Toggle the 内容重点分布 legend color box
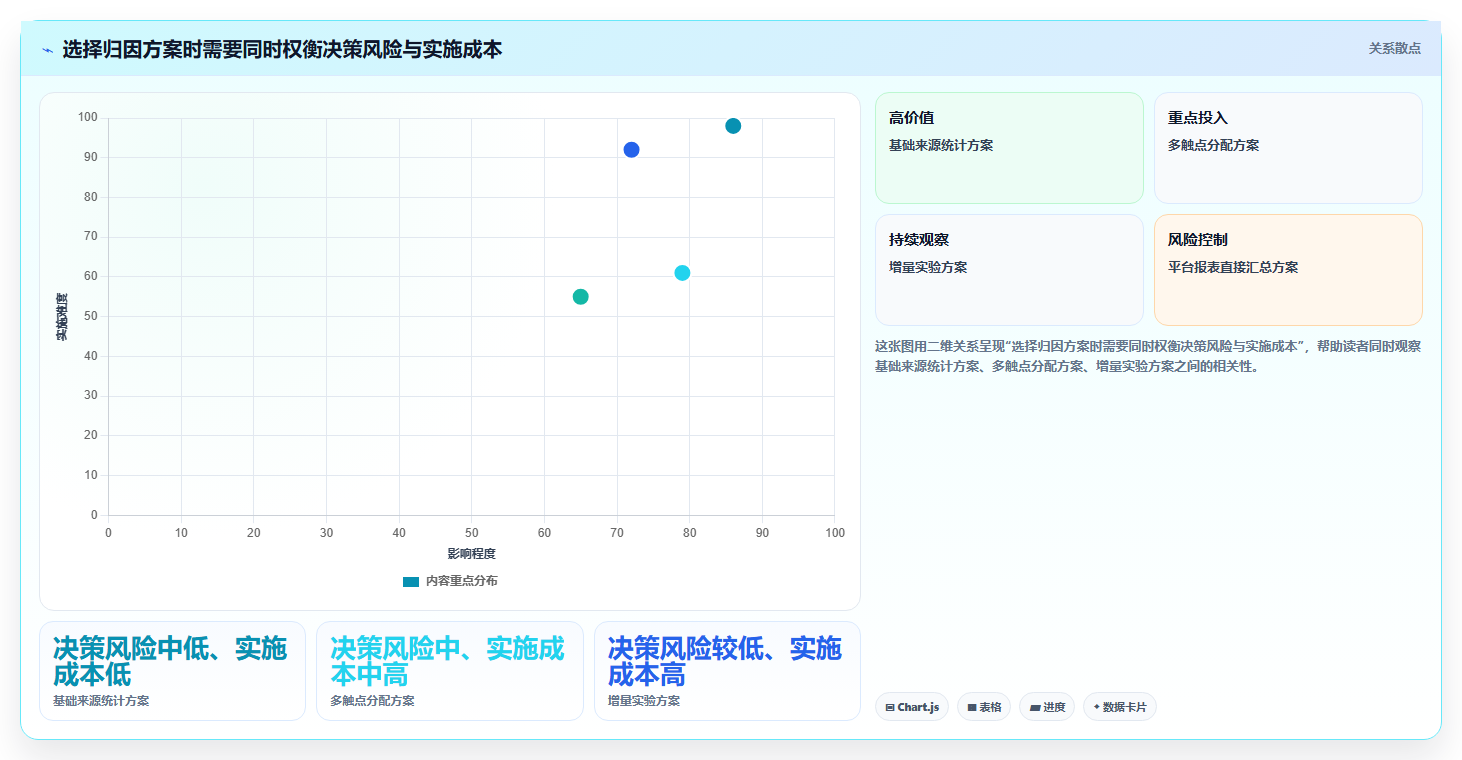The image size is (1462, 760). [411, 582]
